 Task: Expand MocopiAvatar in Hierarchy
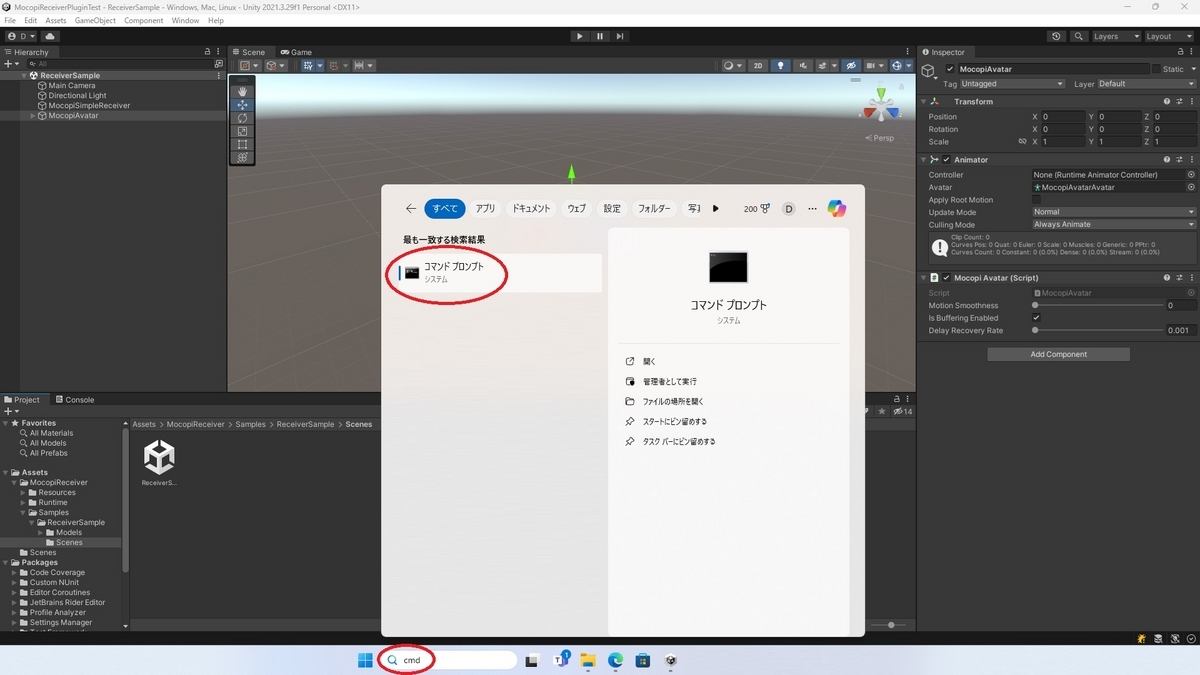[x=33, y=115]
